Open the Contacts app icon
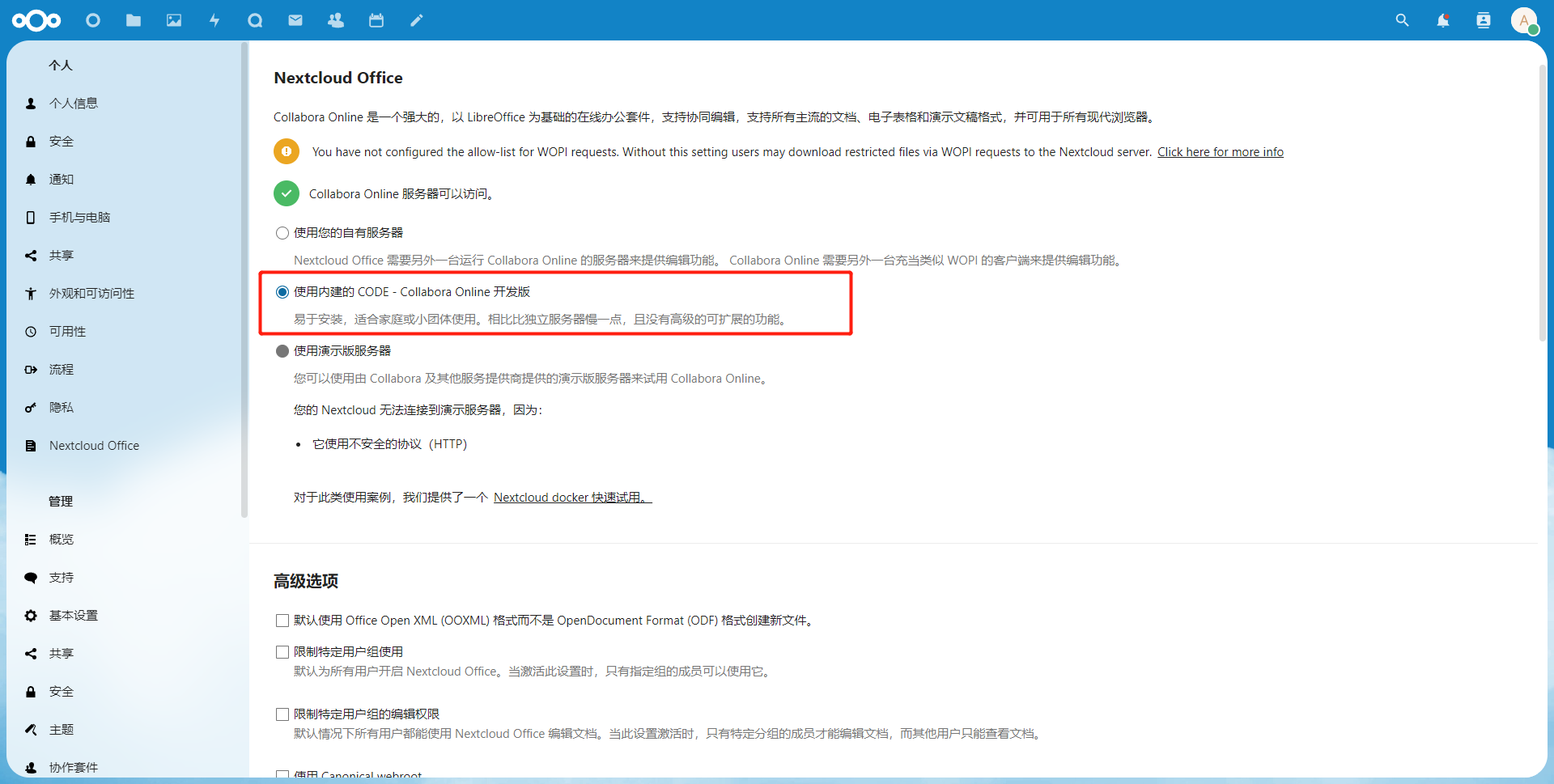1554x784 pixels. (336, 20)
